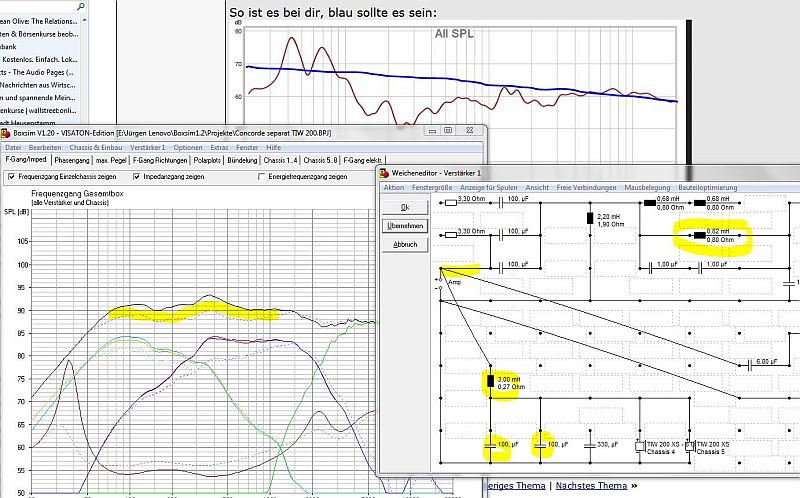Select the TIW 200 XS Chassis 4 speaker symbol
800x498 pixels.
click(x=640, y=445)
